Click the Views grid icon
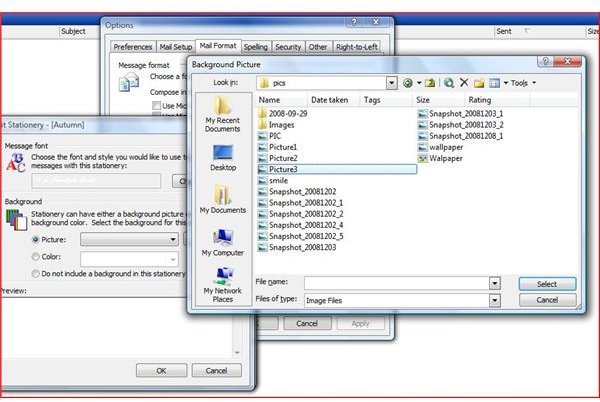 pyautogui.click(x=494, y=83)
